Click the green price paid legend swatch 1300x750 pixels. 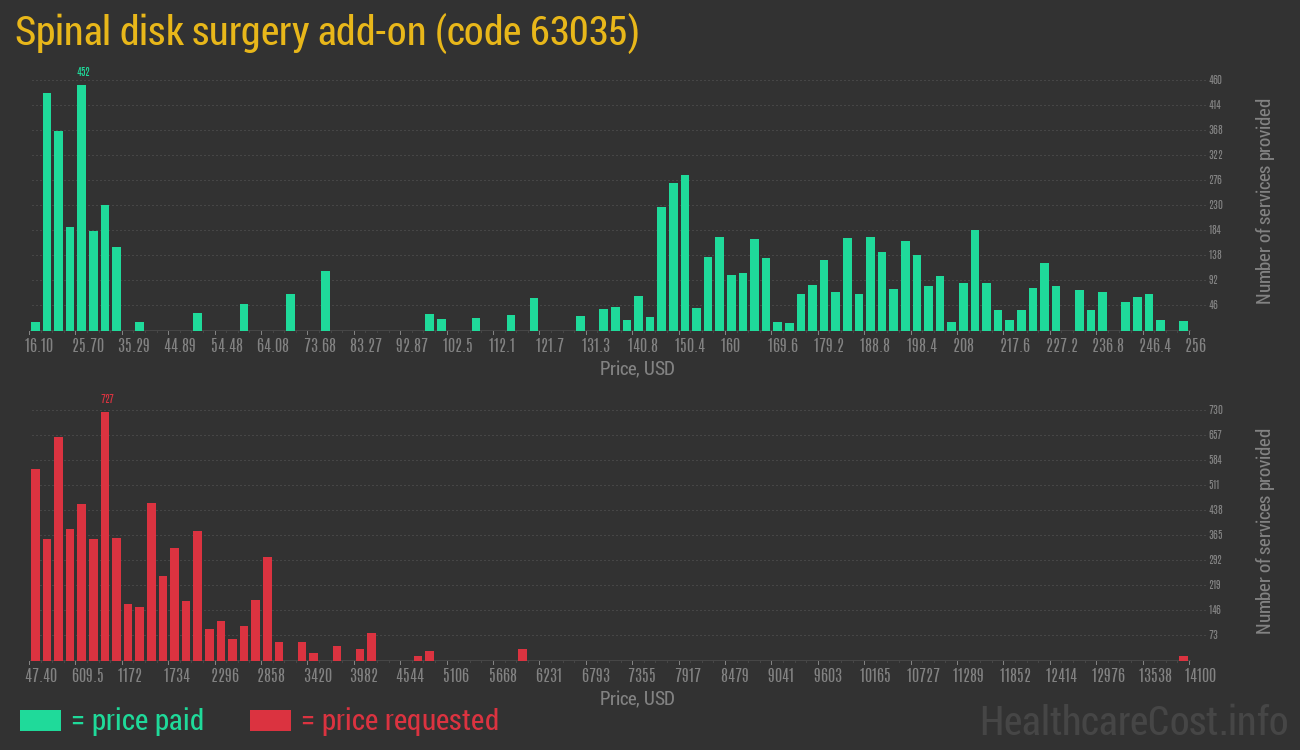(x=40, y=720)
